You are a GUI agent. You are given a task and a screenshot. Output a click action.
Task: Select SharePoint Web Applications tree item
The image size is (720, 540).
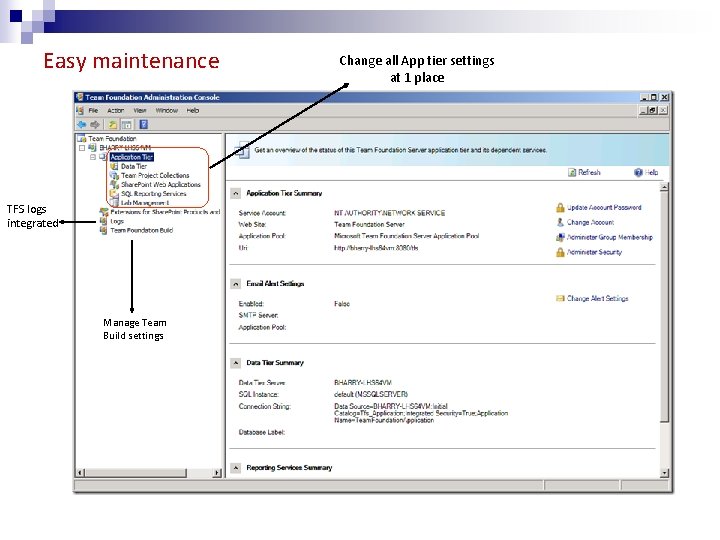pyautogui.click(x=161, y=185)
